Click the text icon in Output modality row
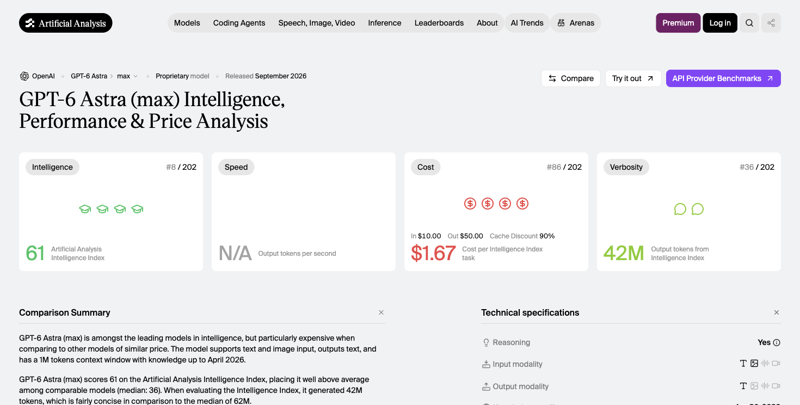The height and width of the screenshot is (405, 800). 743,386
